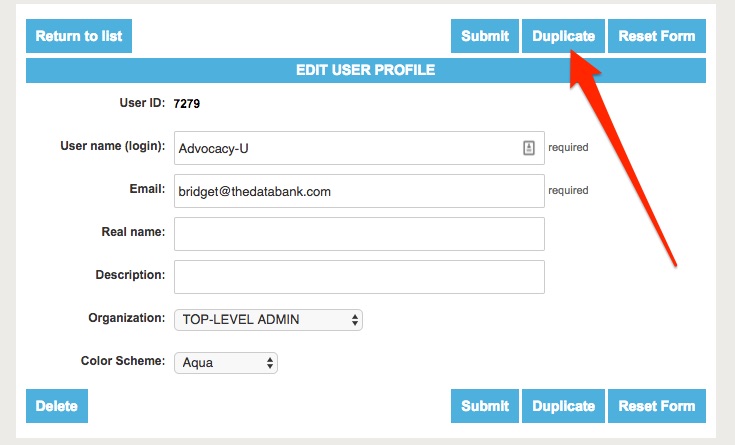Click the Return to list button
Screen dimensions: 735x445
[79, 36]
